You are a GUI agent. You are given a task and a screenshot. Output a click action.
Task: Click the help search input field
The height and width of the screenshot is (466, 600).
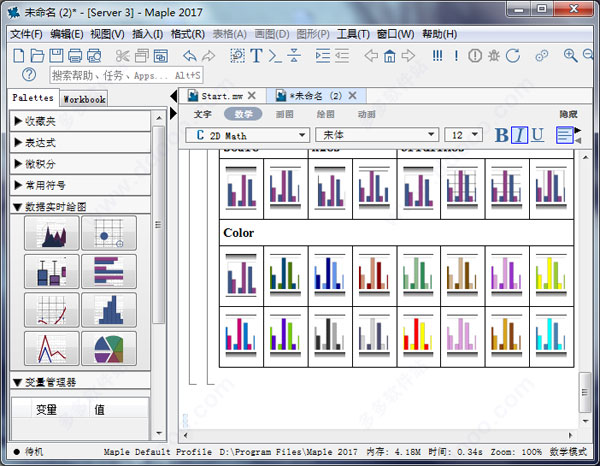pyautogui.click(x=126, y=75)
